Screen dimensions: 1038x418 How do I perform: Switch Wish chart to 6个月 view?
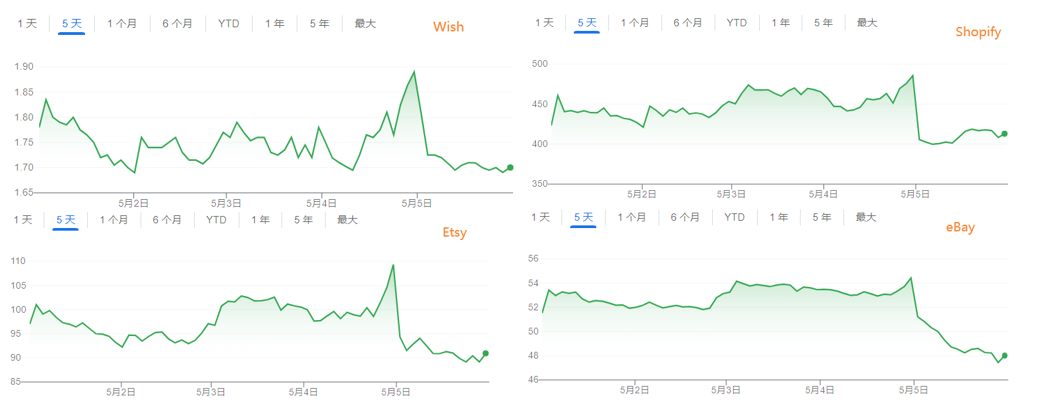coord(177,23)
